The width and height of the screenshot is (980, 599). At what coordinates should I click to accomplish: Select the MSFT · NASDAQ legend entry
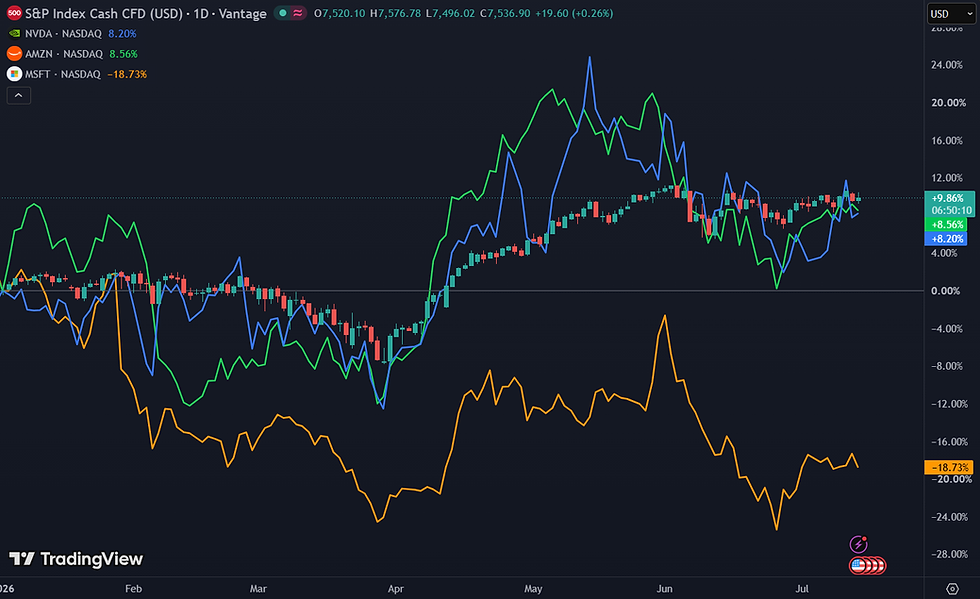coord(62,74)
